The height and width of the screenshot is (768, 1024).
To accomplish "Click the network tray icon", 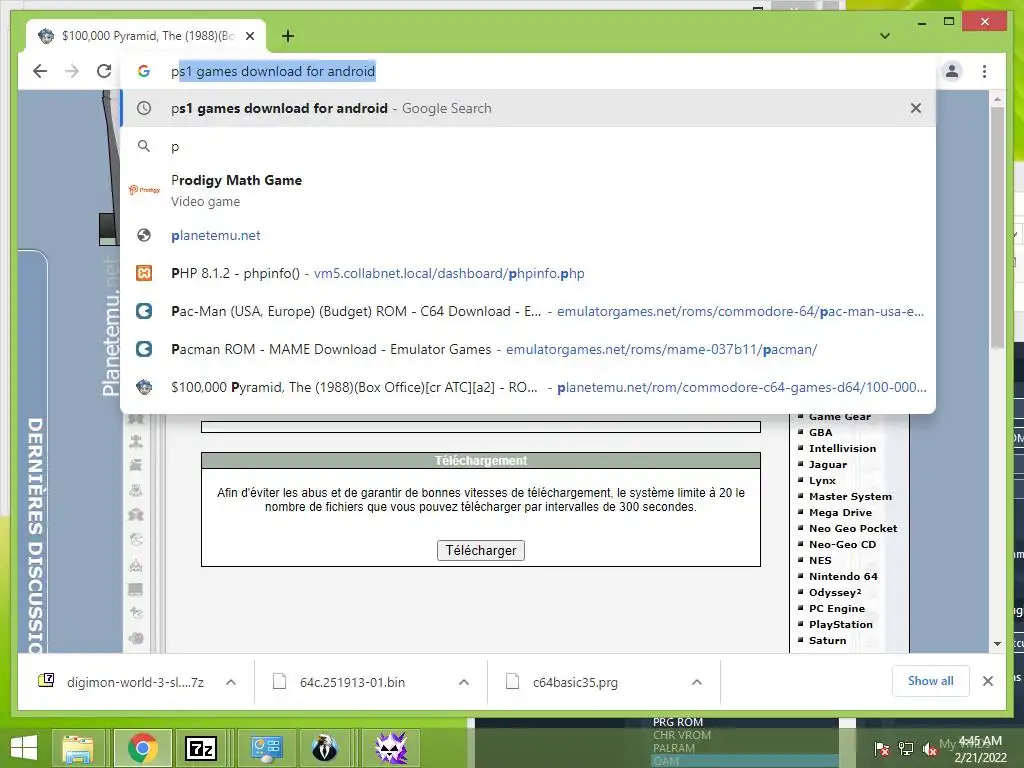I will click(906, 749).
